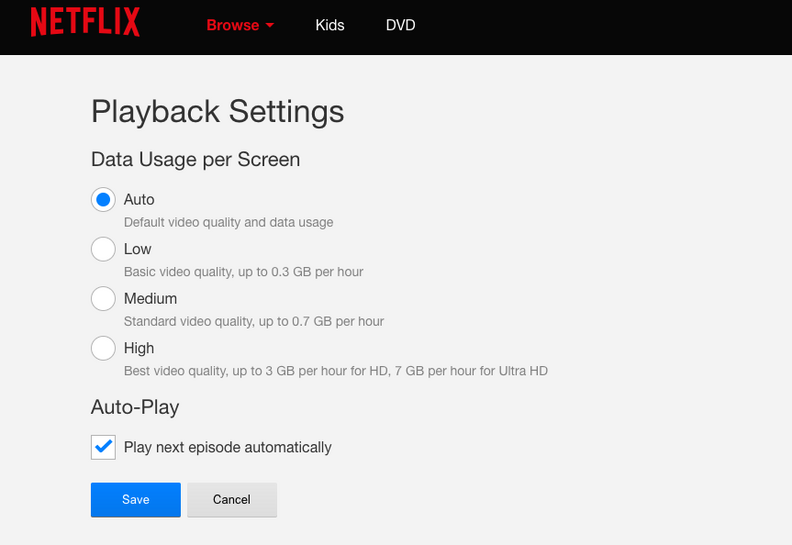Click the "Basic video quality" description text
792x545 pixels.
click(243, 272)
